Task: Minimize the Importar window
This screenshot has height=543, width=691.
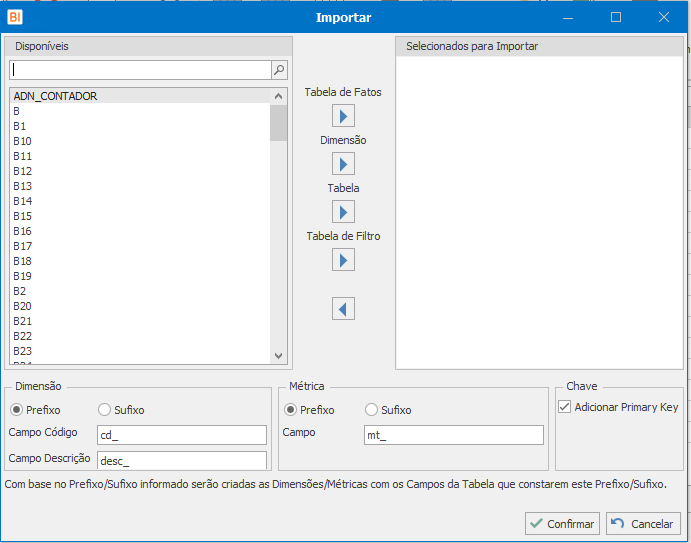Action: tap(568, 18)
